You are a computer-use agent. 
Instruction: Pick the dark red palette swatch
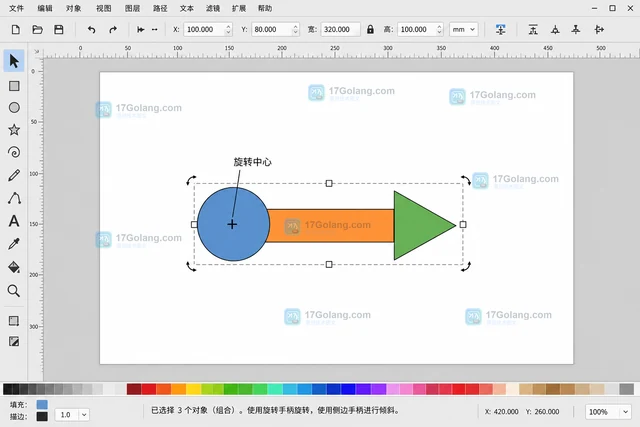134,389
